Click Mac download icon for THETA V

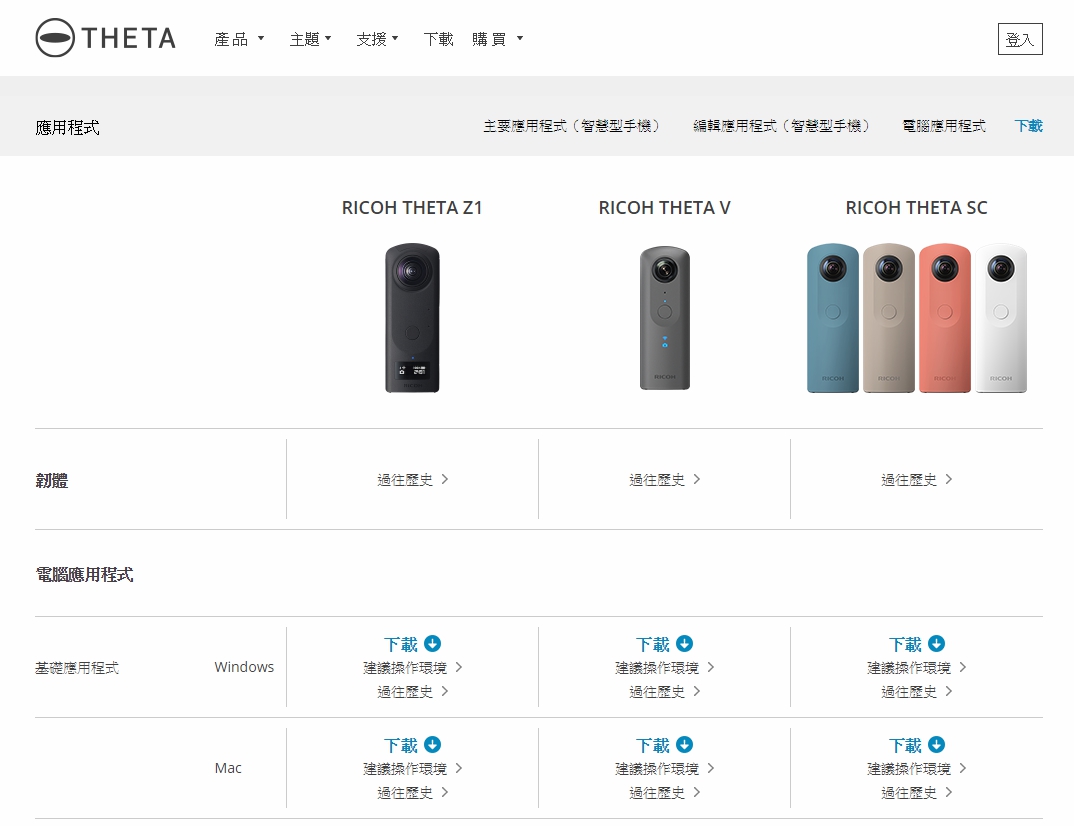click(x=684, y=744)
